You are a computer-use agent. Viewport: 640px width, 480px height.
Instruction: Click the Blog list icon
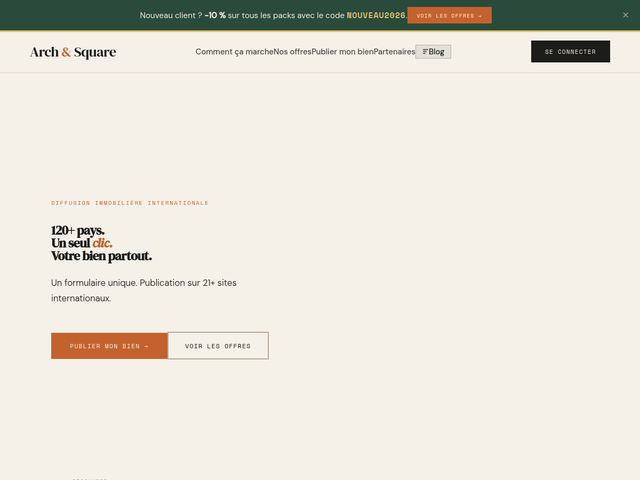pos(425,52)
